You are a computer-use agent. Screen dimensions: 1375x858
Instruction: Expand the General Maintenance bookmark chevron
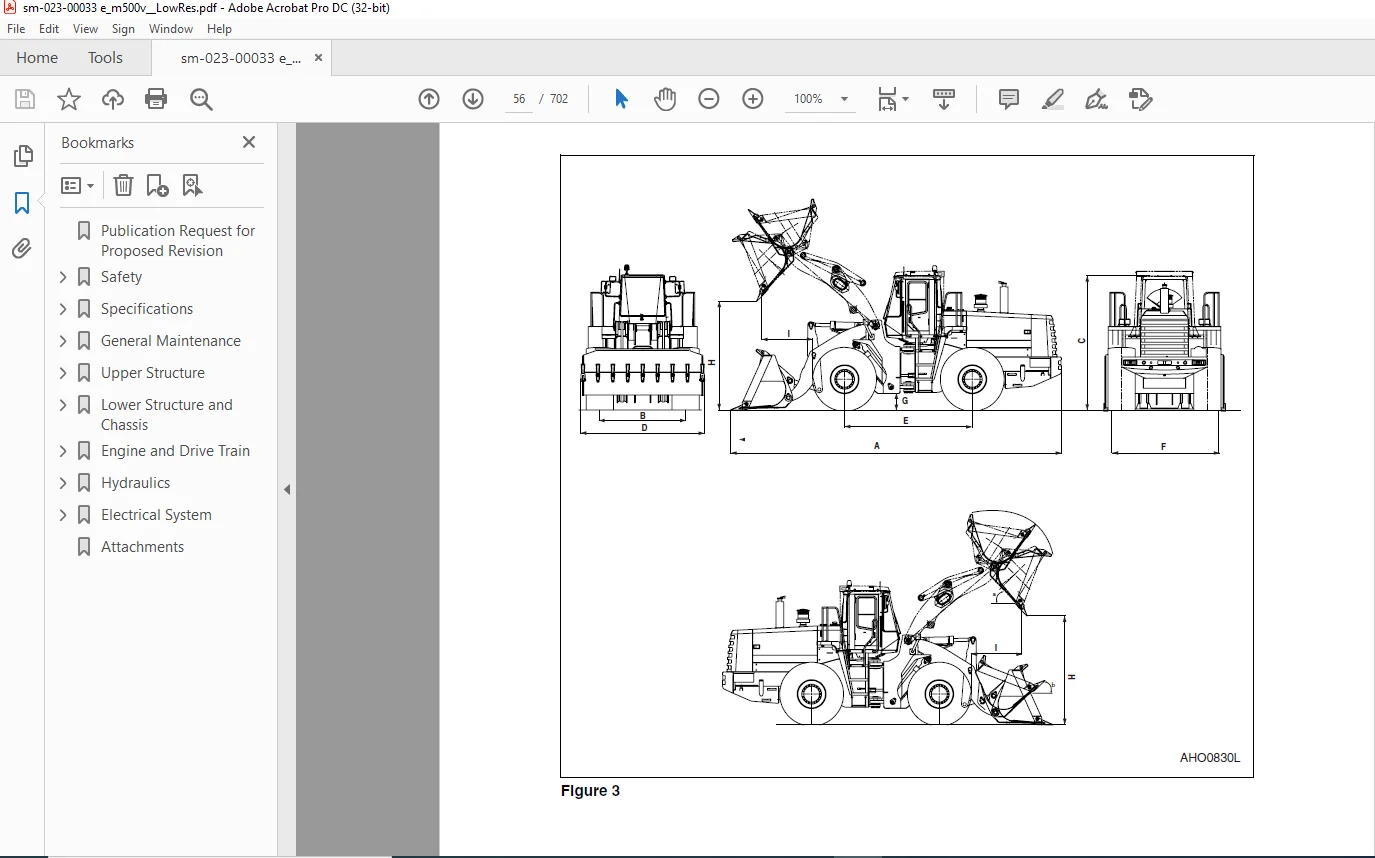63,341
